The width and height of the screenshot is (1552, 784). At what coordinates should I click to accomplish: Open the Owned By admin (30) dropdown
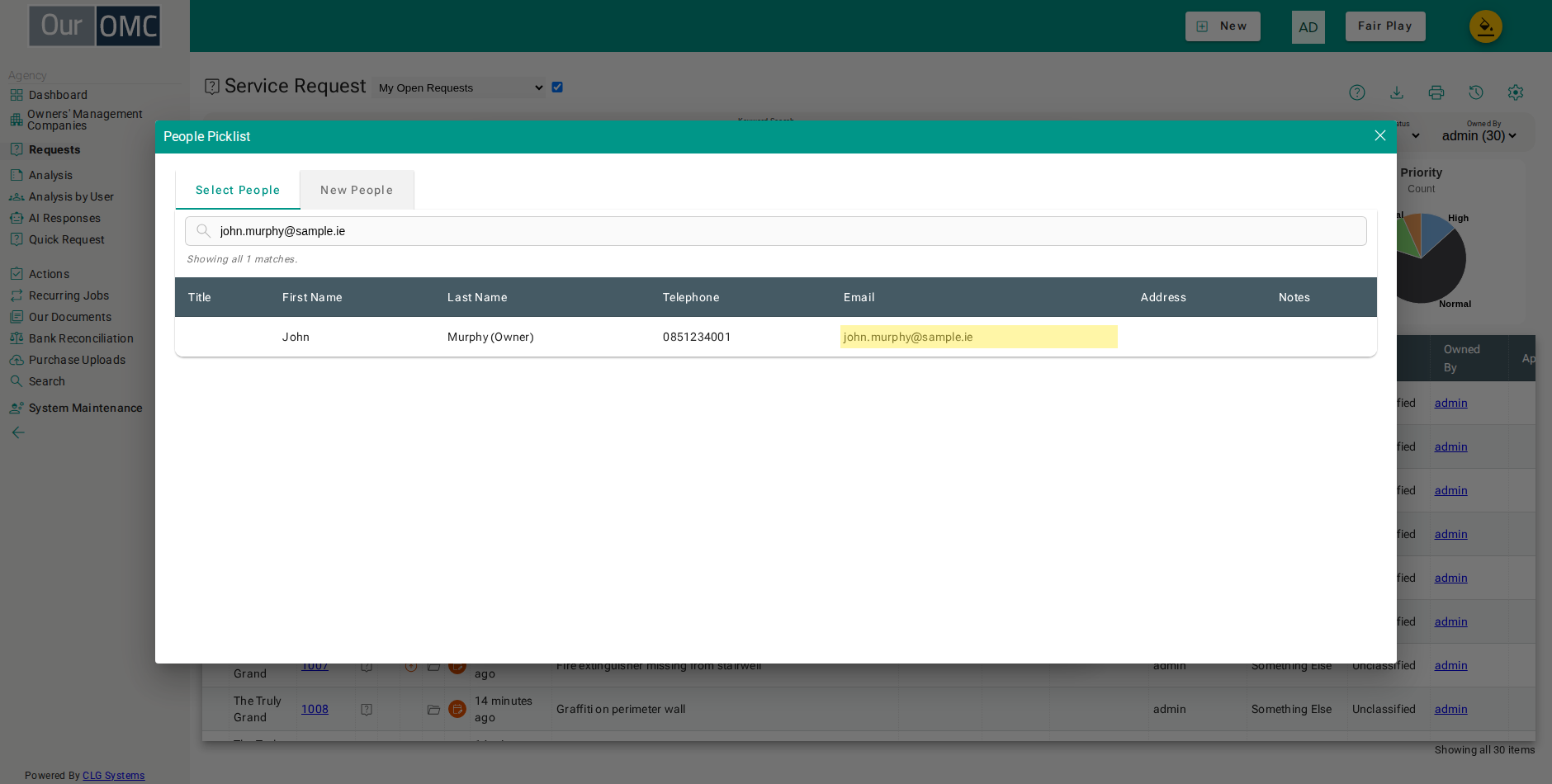(1479, 136)
